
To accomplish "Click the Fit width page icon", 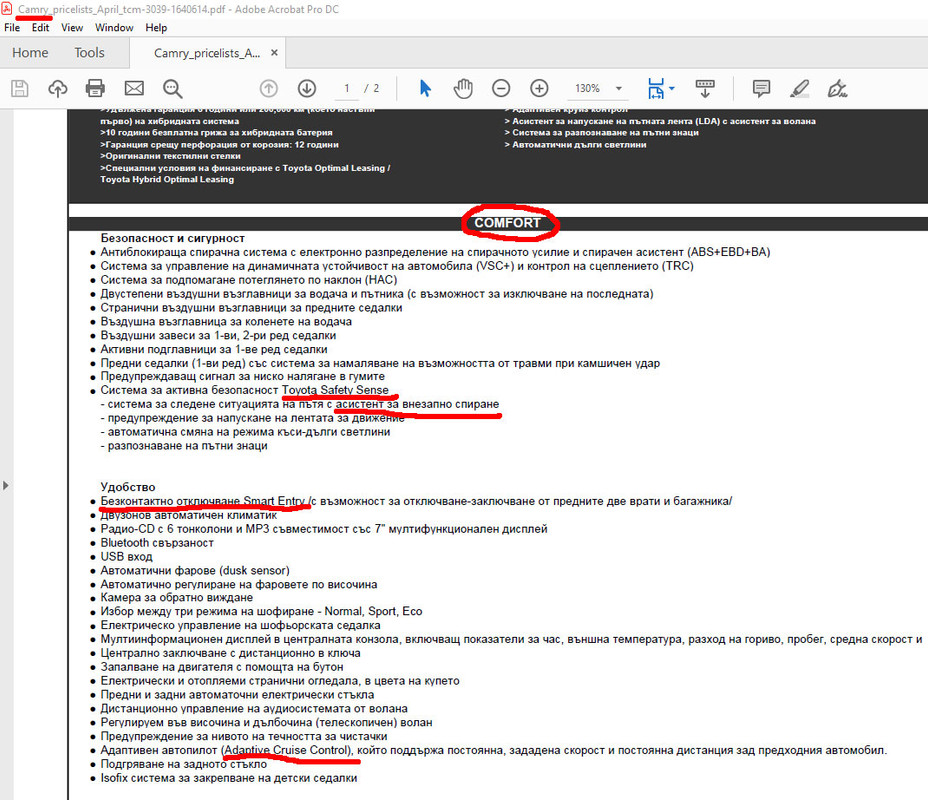I will point(656,89).
